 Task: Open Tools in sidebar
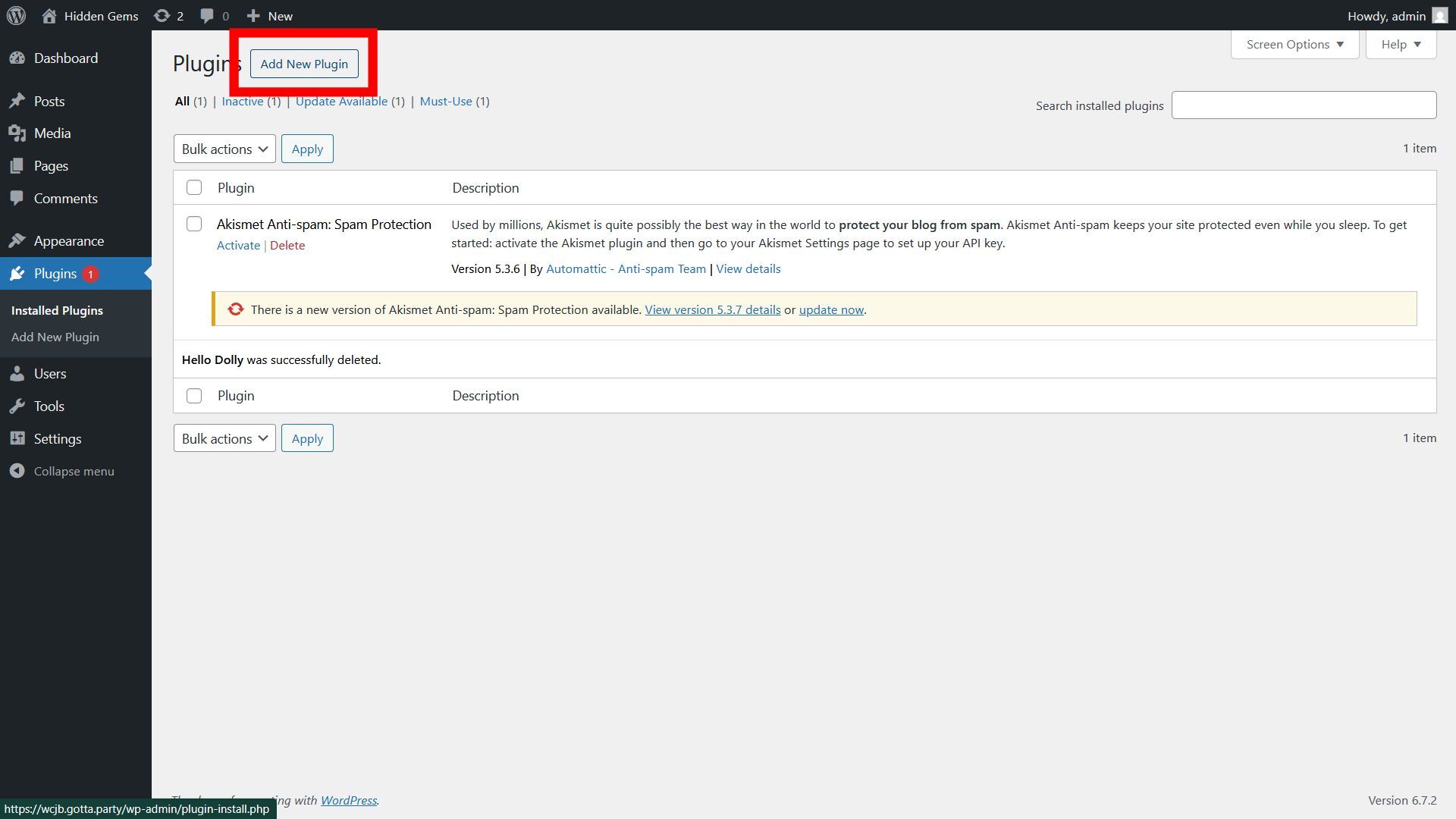pos(49,406)
